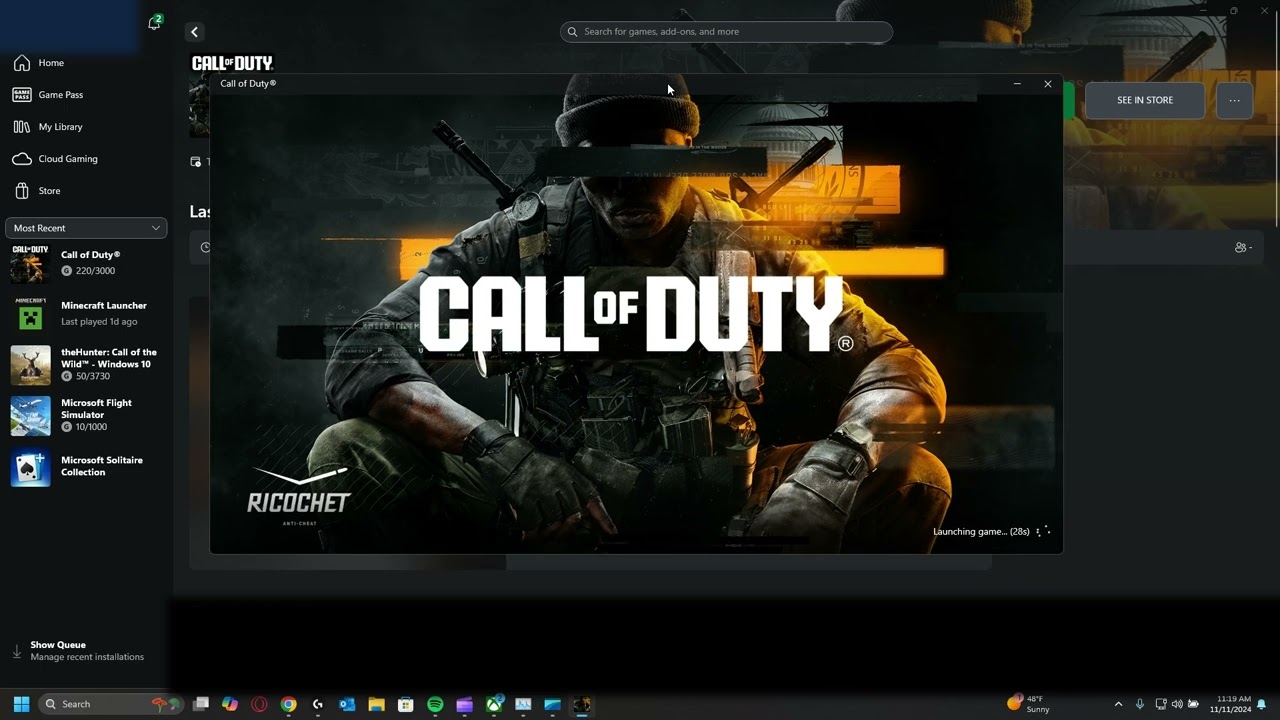
Task: Open the Call of Duty taskbar icon
Action: (x=582, y=704)
